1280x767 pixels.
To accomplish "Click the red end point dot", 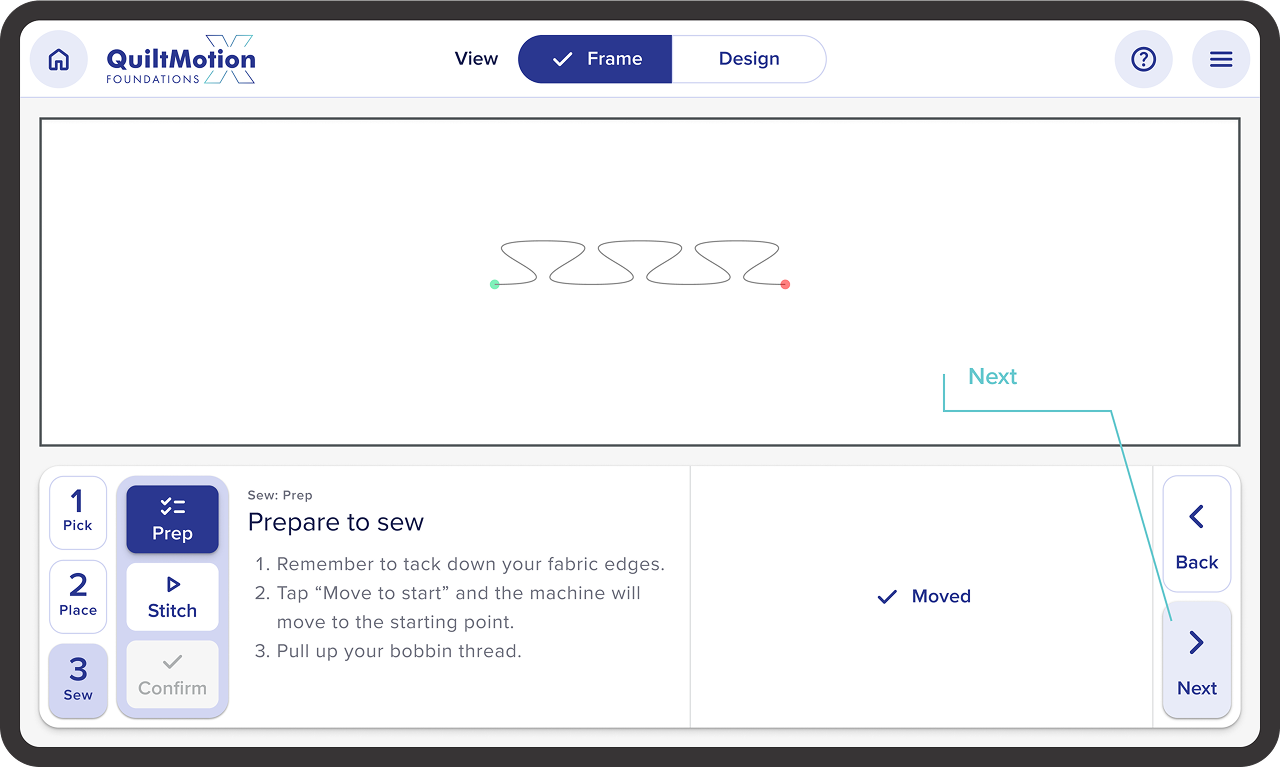I will click(785, 285).
